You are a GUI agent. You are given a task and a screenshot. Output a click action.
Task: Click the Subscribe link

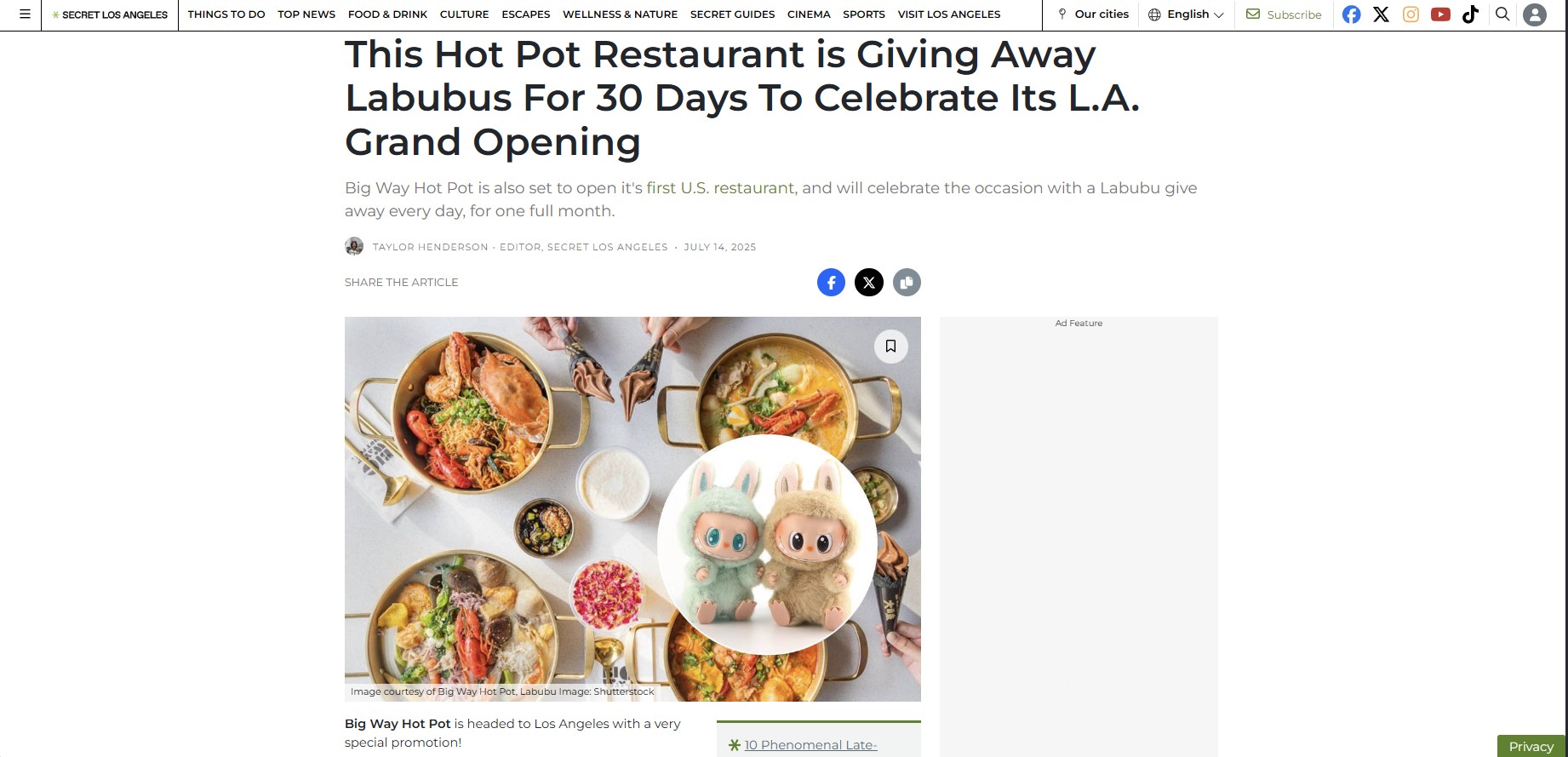coord(1284,14)
